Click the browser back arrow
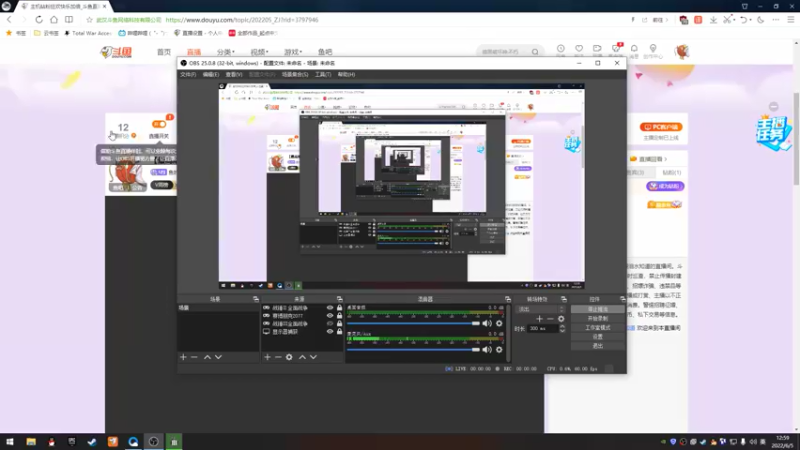800x450 pixels. [x=9, y=20]
